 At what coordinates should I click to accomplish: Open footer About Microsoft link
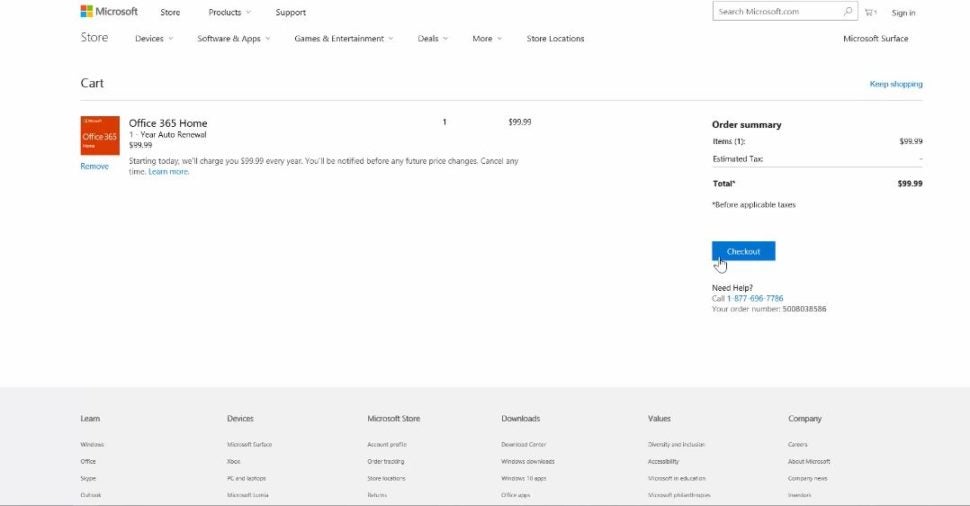pyautogui.click(x=809, y=461)
